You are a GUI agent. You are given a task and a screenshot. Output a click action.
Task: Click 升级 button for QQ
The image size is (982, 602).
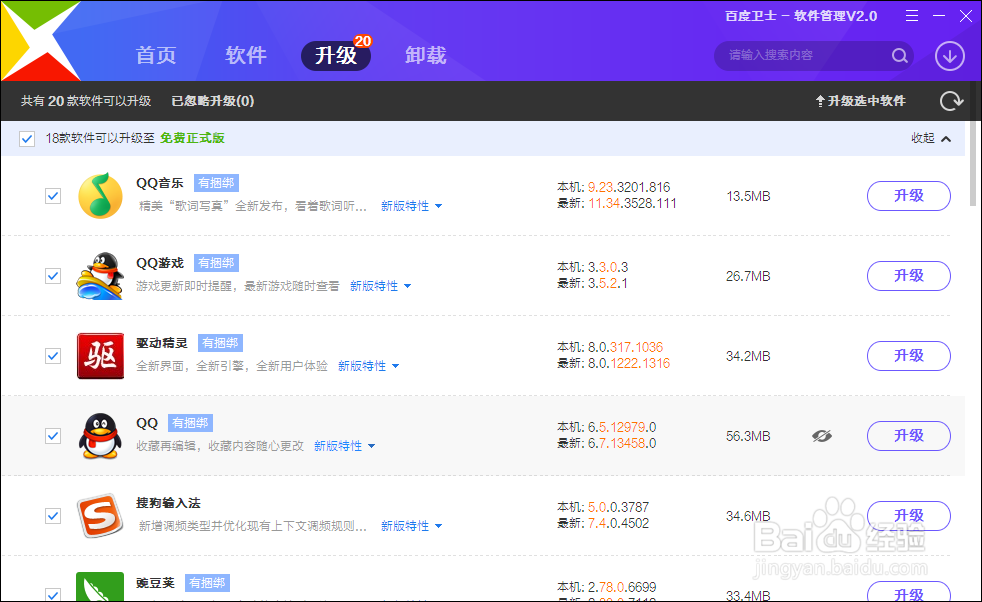tap(908, 436)
